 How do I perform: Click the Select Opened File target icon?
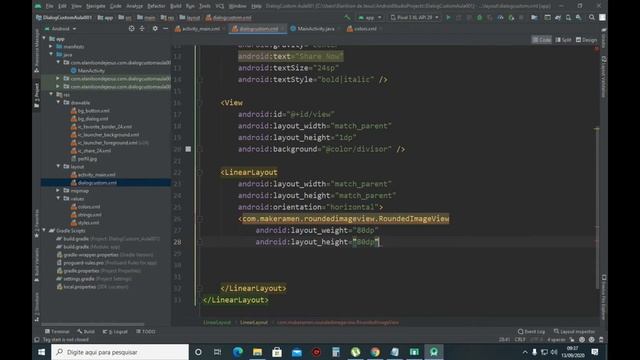tap(131, 29)
